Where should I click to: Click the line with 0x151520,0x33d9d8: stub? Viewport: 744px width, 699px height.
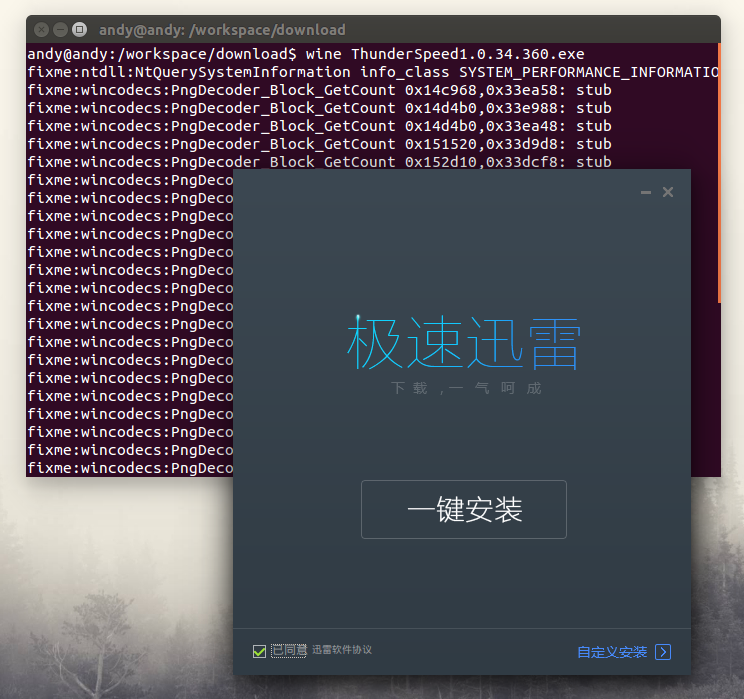pyautogui.click(x=319, y=144)
